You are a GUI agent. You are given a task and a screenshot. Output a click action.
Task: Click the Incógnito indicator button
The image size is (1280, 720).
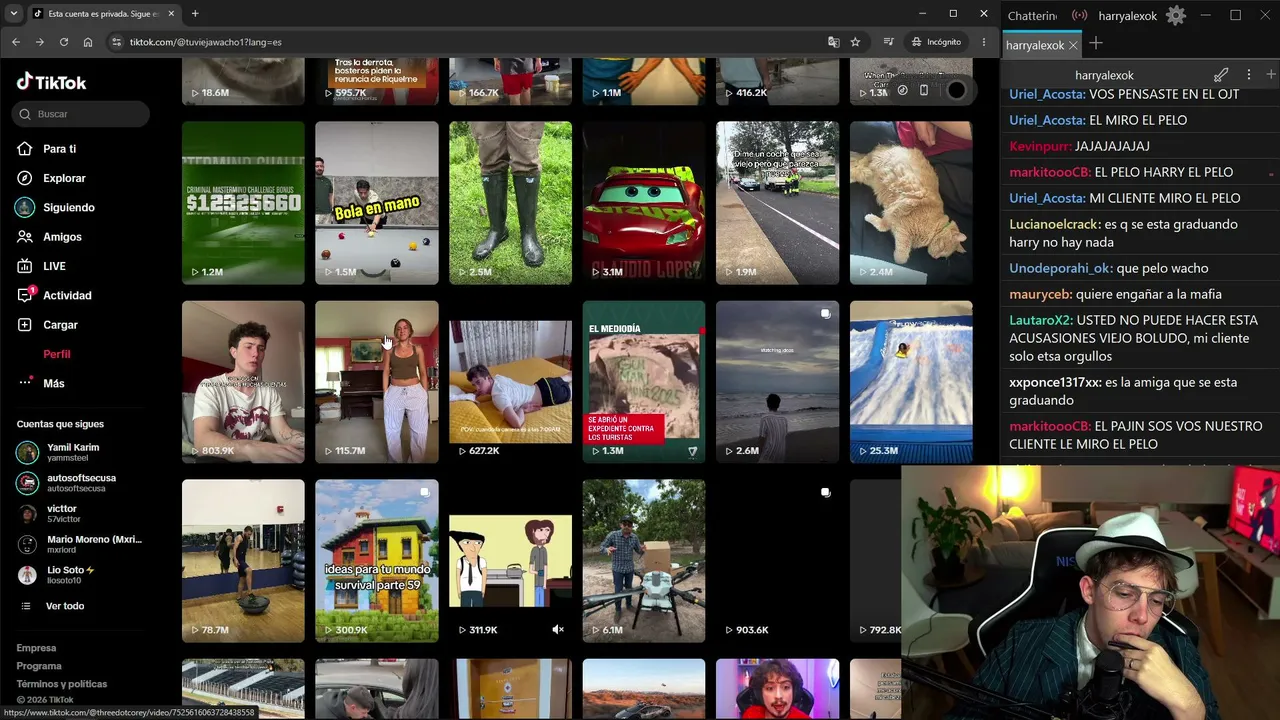[937, 42]
